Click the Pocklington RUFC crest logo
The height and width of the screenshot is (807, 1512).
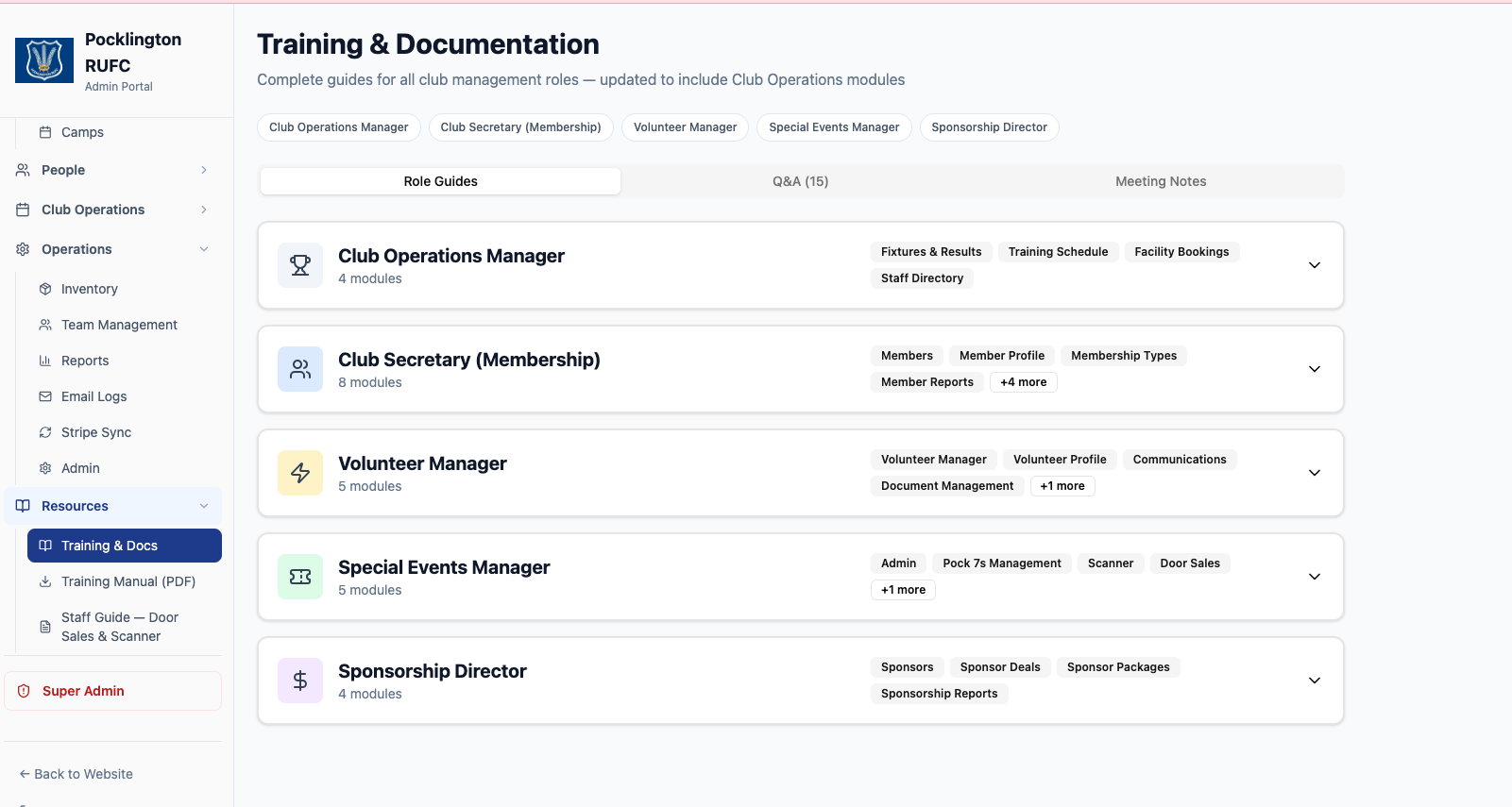point(44,60)
